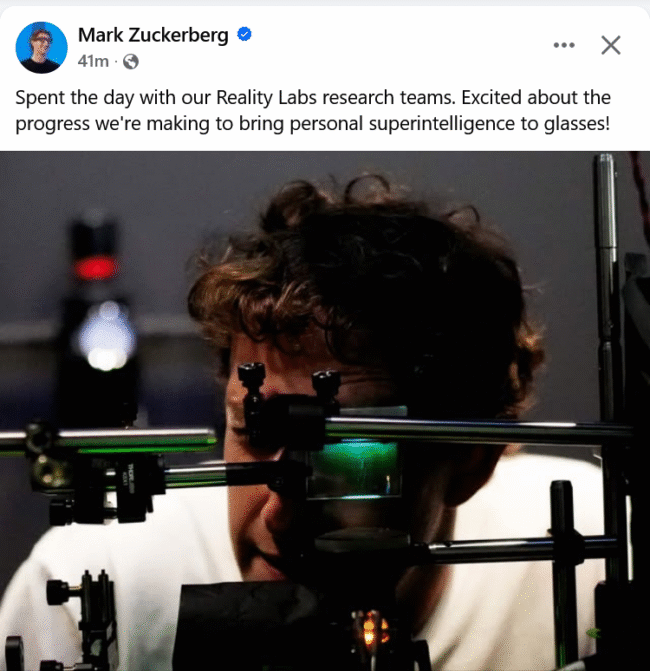650x671 pixels.
Task: Close the post with the X
Action: [x=611, y=45]
